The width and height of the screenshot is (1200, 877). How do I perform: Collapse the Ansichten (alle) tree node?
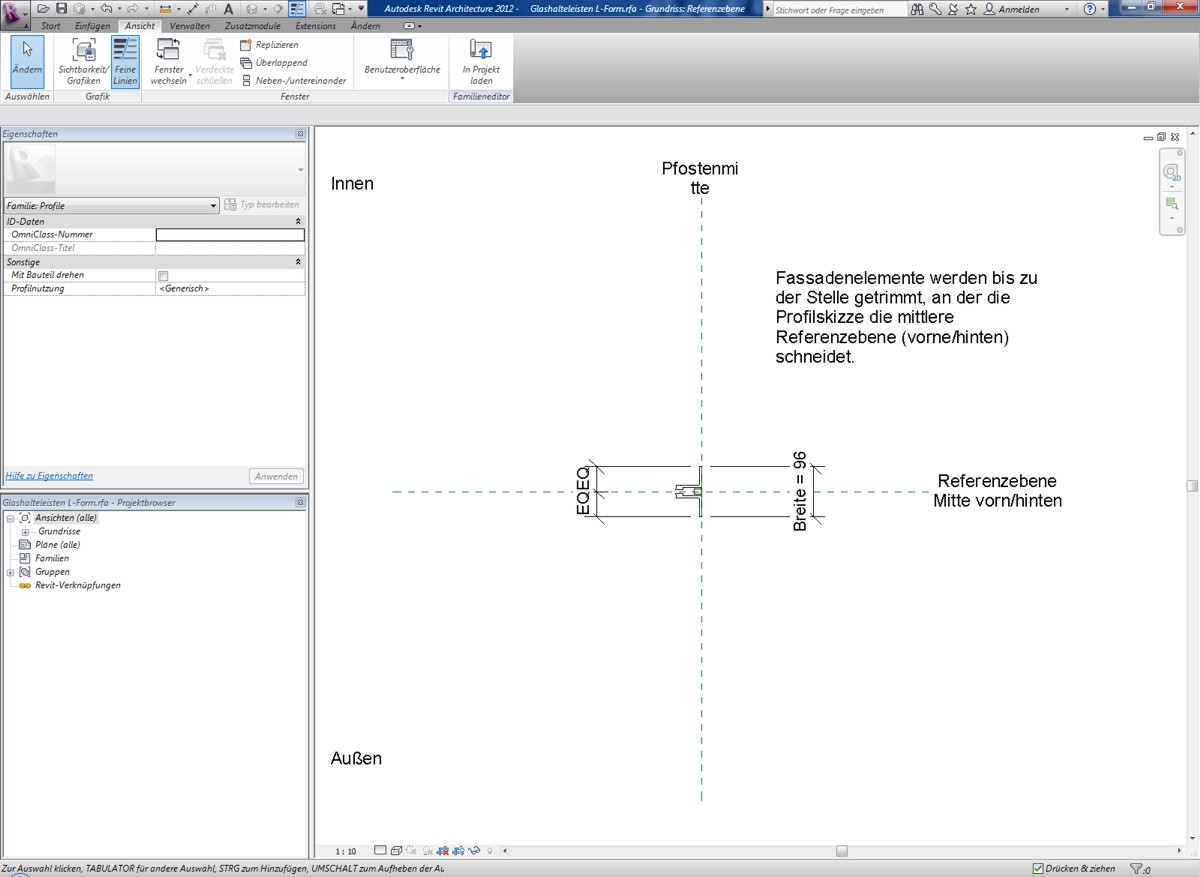(x=10, y=518)
